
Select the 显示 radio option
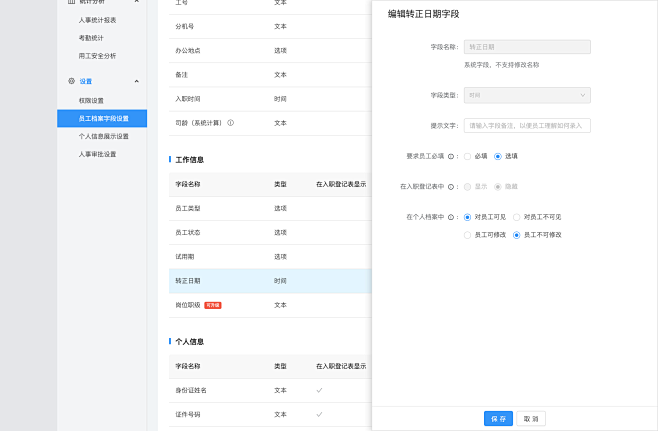tap(467, 187)
